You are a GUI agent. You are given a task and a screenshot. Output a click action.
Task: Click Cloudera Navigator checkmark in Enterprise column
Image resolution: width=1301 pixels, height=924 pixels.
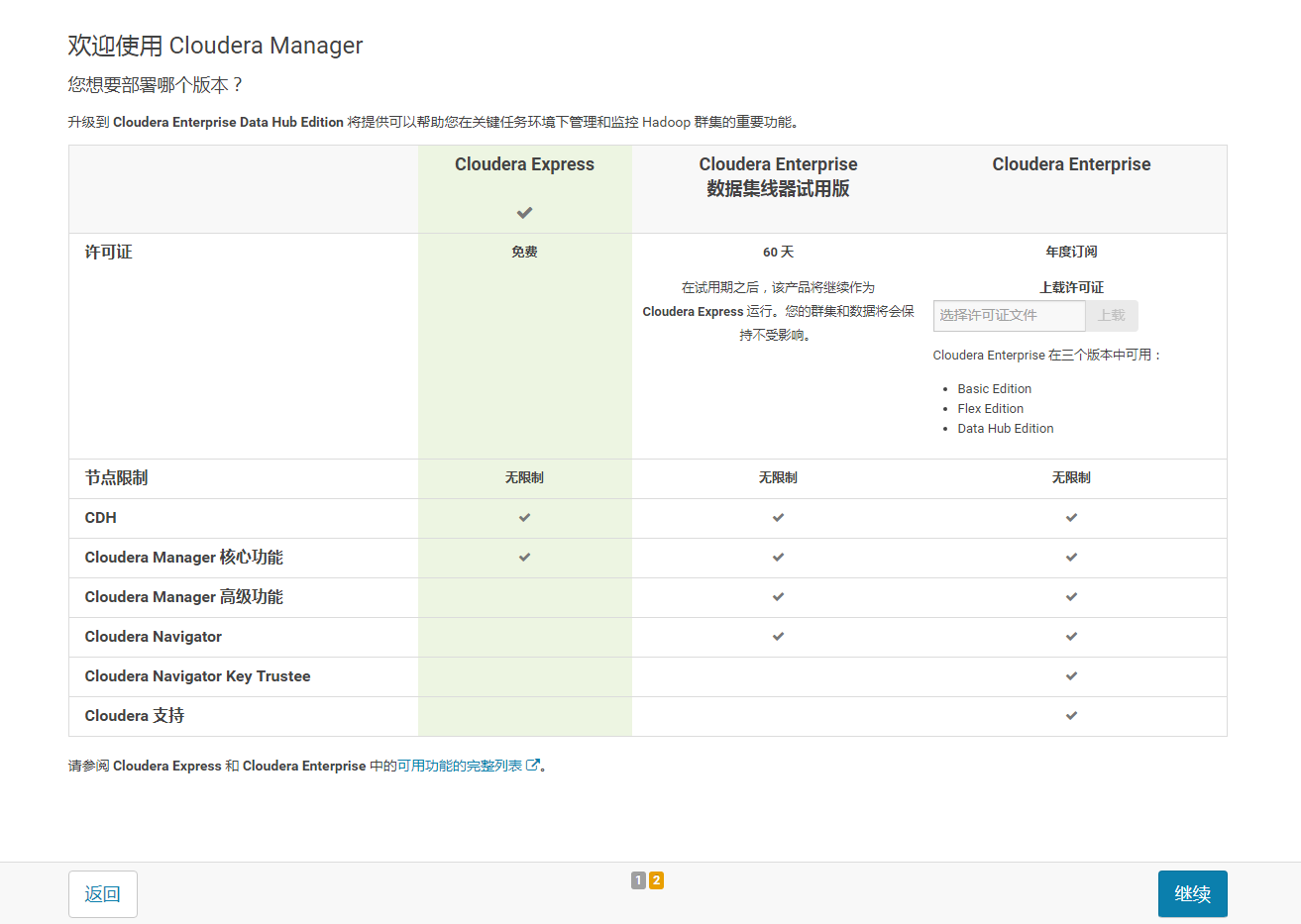[x=1071, y=637]
